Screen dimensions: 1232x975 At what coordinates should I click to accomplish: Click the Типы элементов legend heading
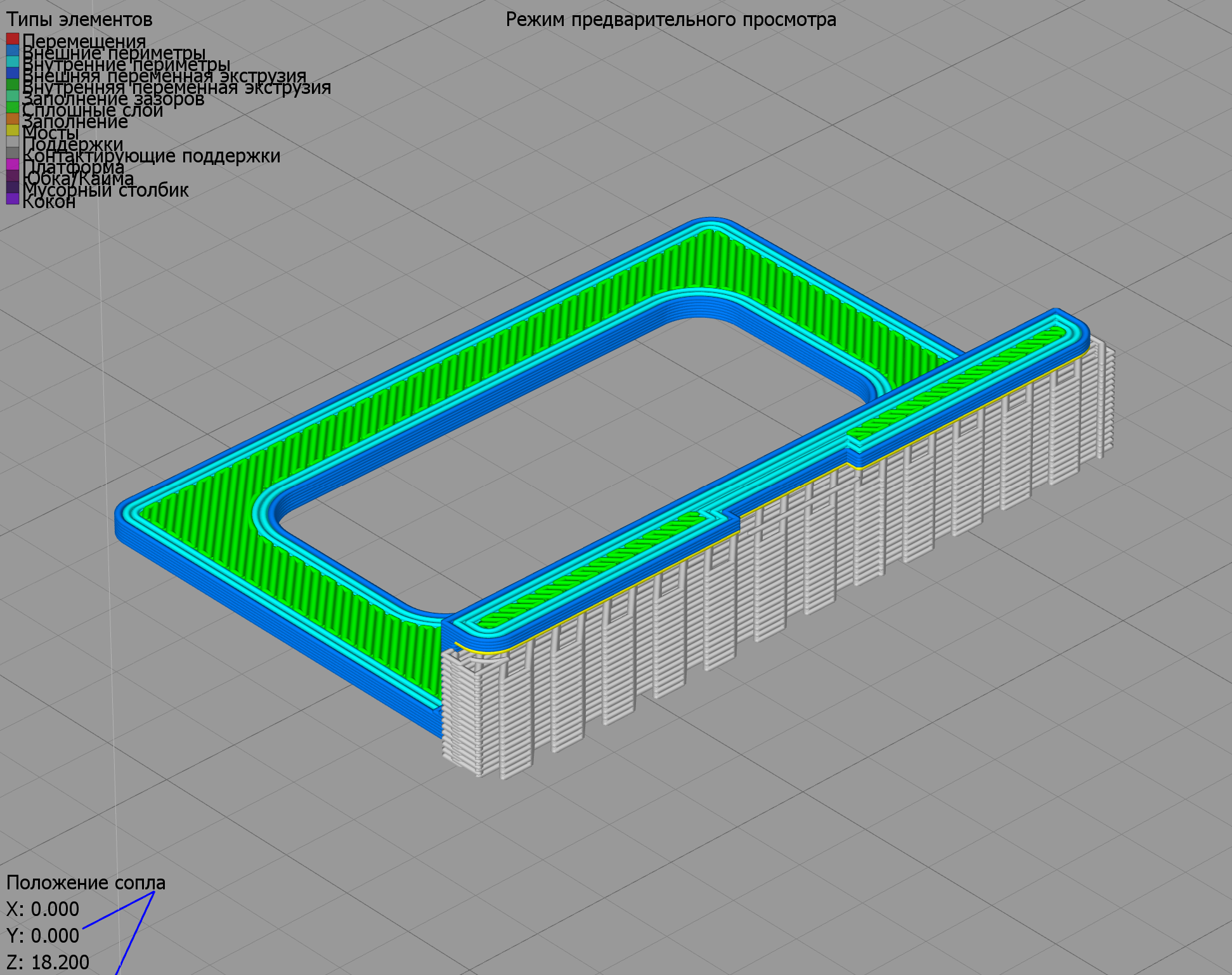click(x=79, y=20)
